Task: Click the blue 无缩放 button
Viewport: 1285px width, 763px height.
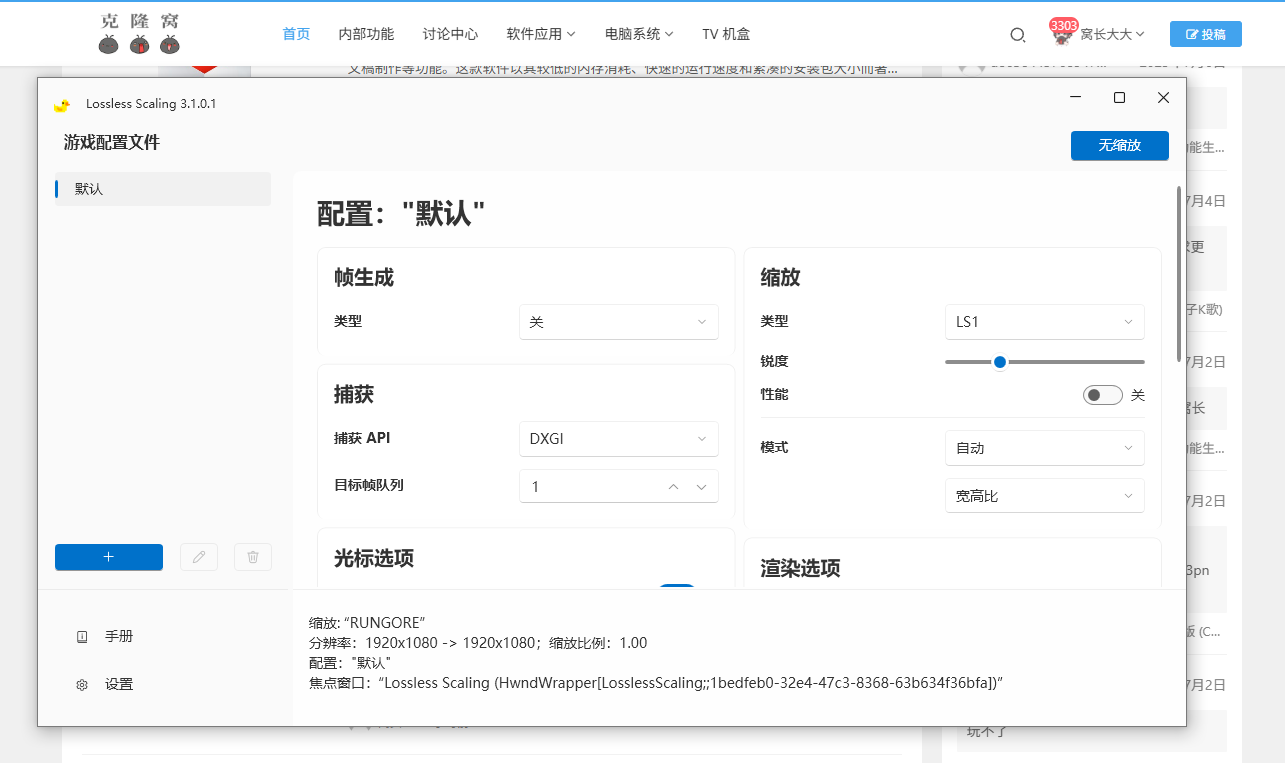Action: [1119, 145]
